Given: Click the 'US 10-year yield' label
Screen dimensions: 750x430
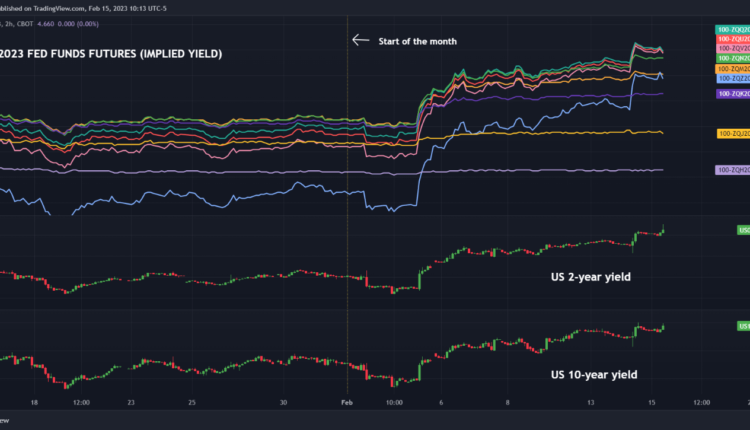Looking at the screenshot, I should tap(594, 375).
